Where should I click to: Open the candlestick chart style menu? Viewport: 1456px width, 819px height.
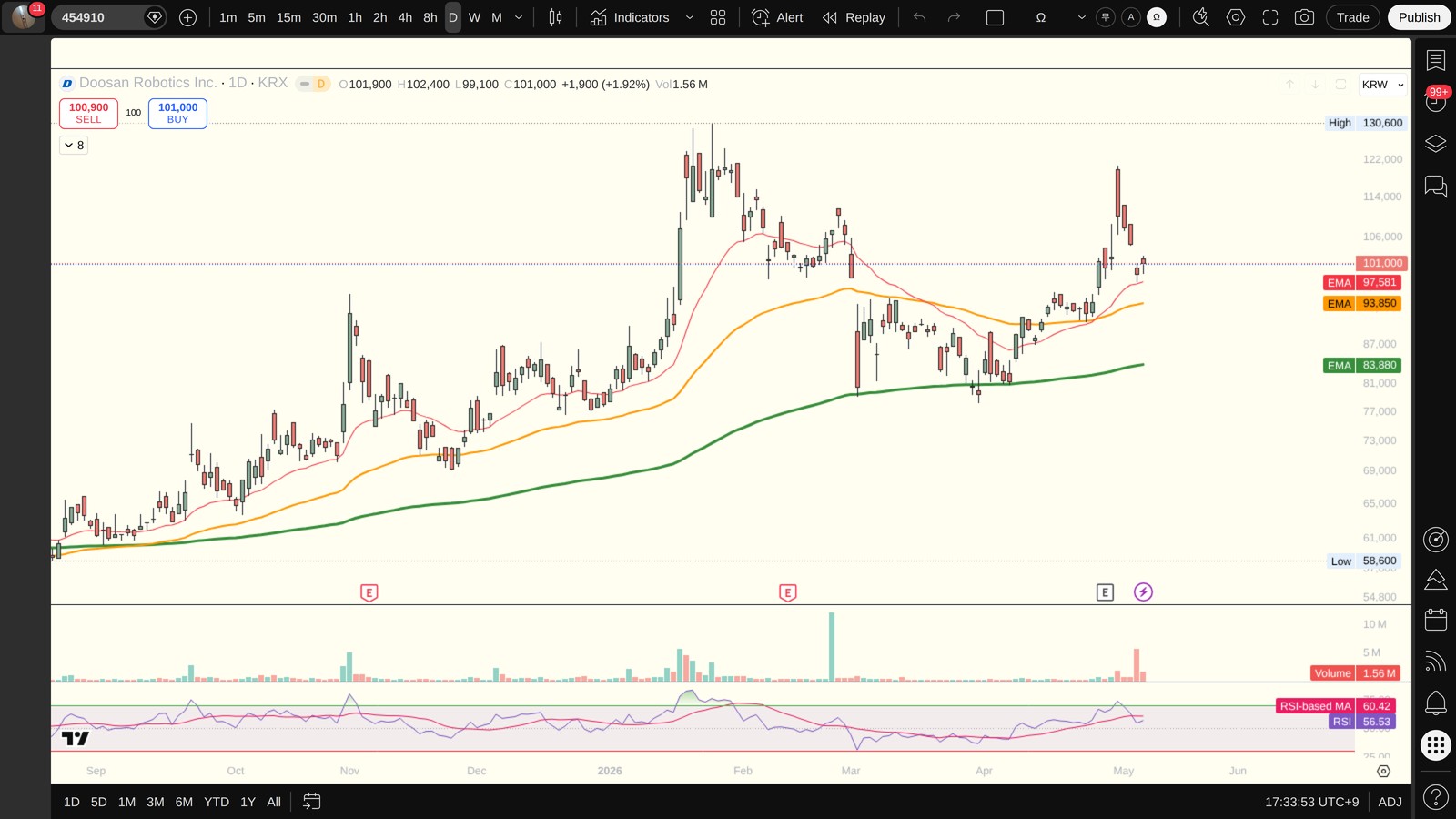[x=555, y=17]
